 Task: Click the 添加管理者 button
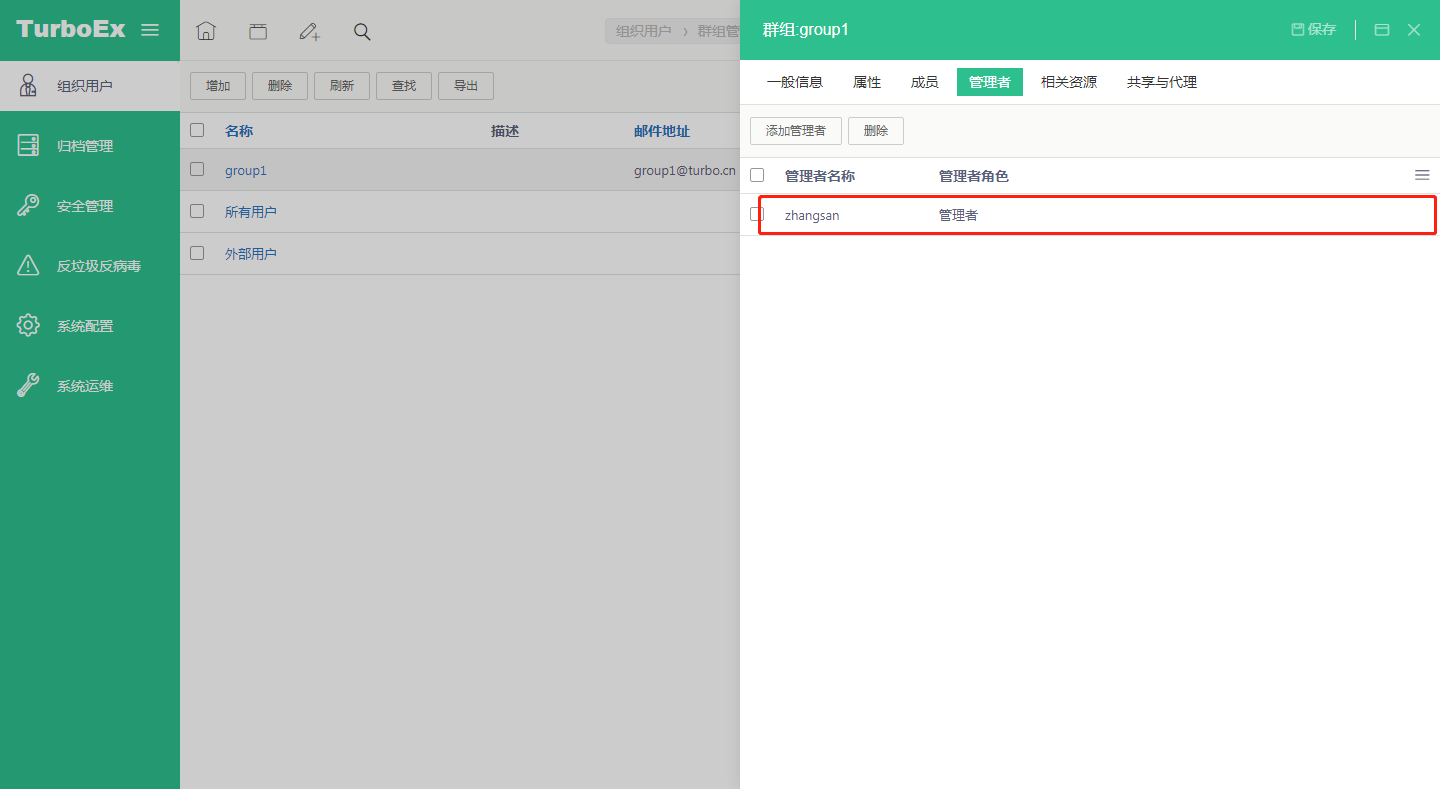796,131
